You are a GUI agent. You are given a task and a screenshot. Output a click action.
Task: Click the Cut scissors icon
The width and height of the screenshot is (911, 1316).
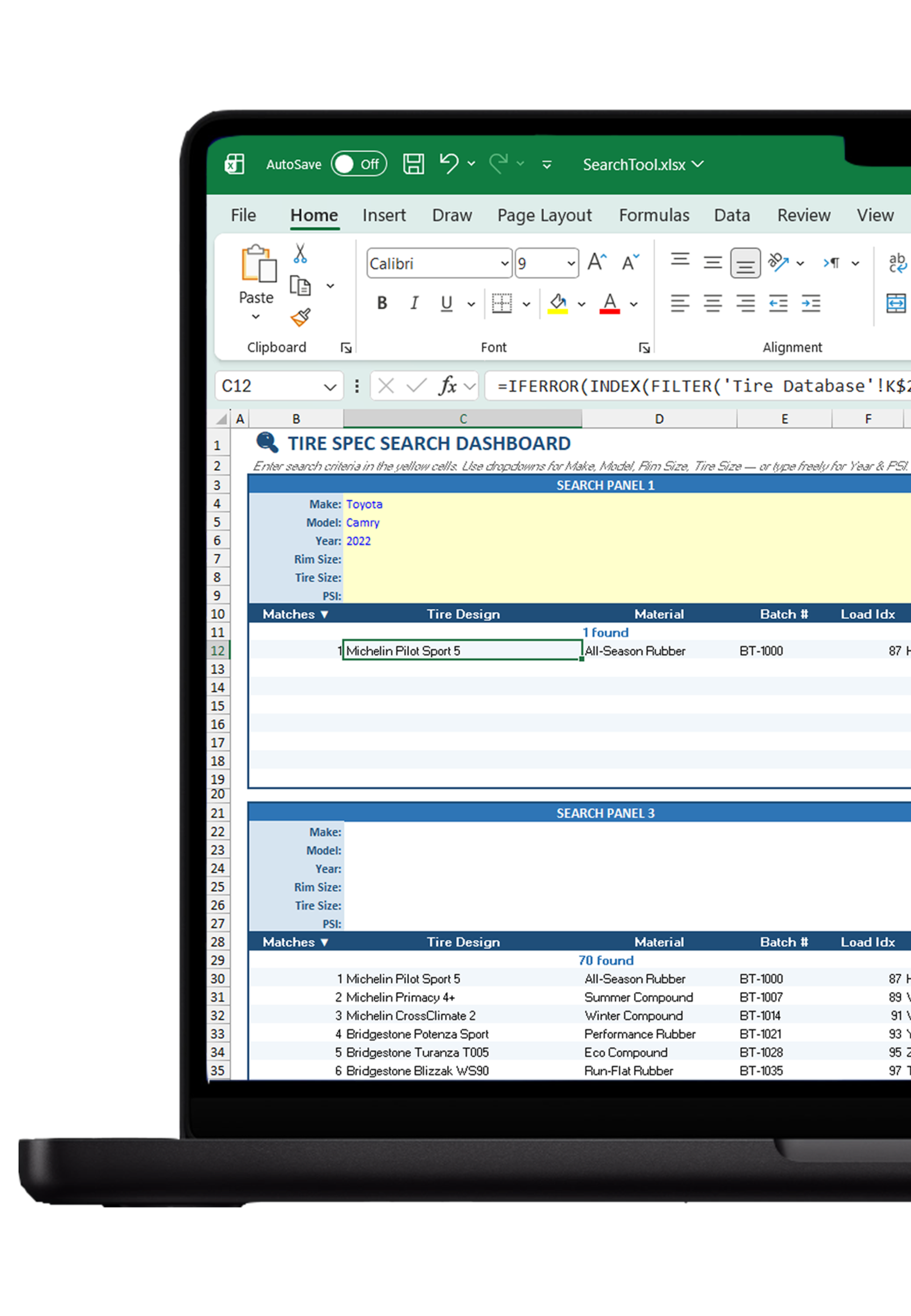[x=301, y=253]
